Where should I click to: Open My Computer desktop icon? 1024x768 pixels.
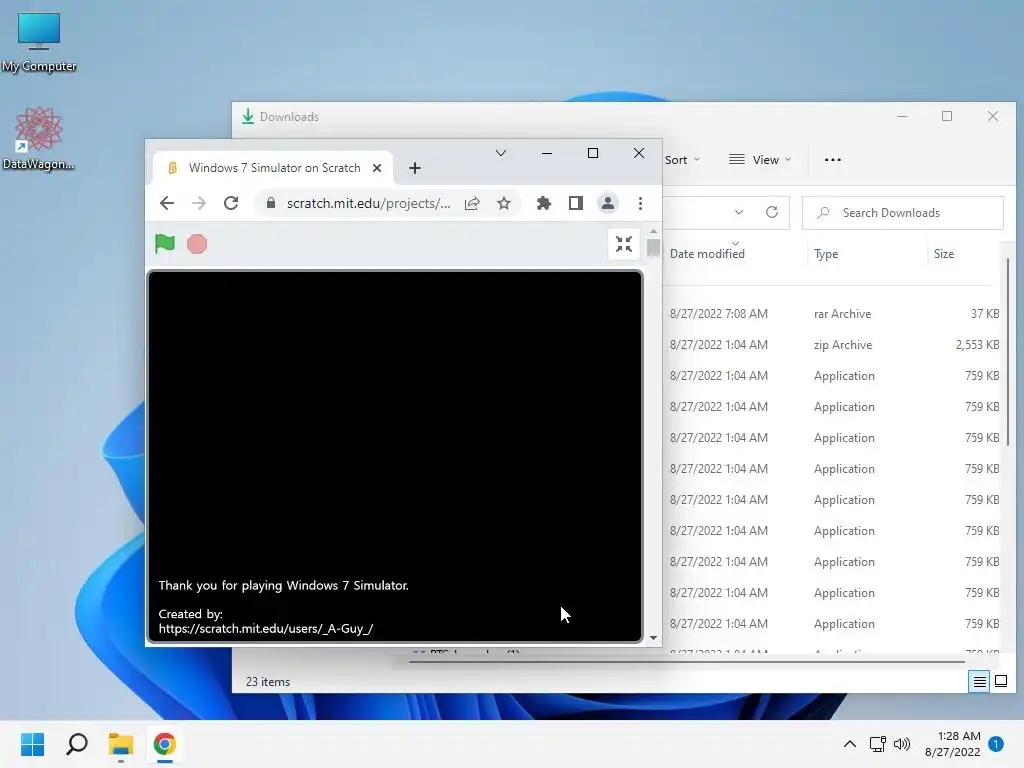pos(39,42)
